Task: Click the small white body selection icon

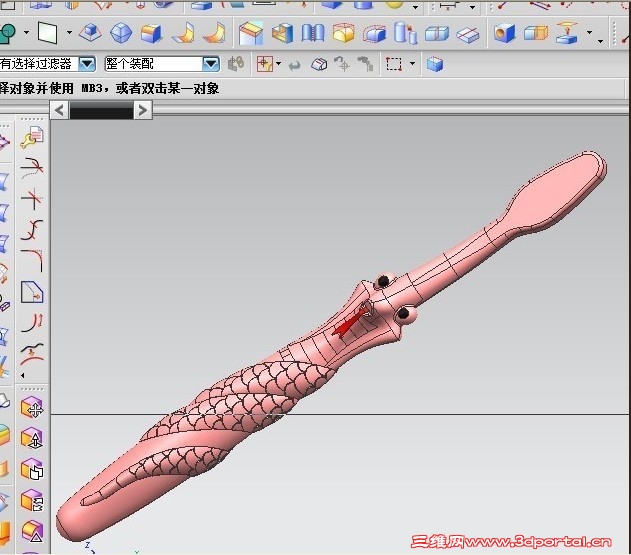Action: (x=319, y=64)
